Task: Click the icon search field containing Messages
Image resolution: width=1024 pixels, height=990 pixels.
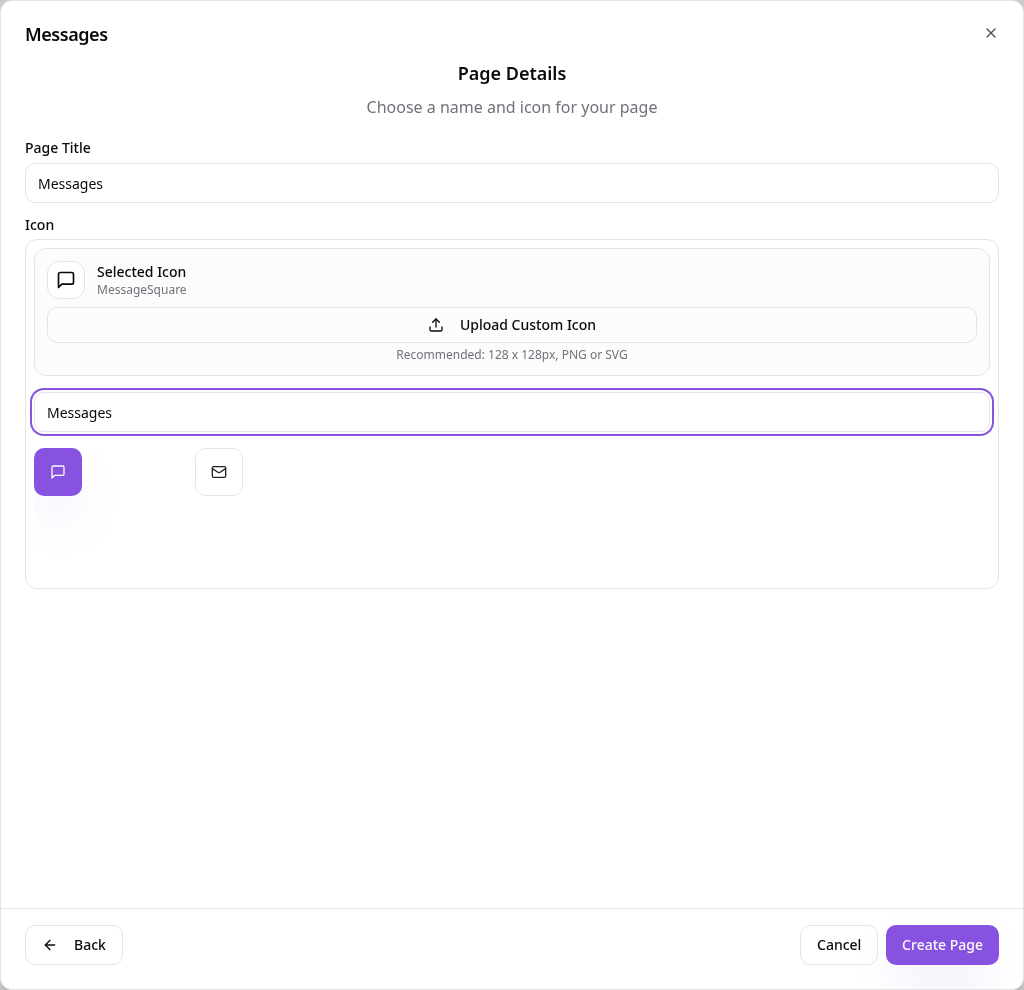Action: pyautogui.click(x=511, y=412)
